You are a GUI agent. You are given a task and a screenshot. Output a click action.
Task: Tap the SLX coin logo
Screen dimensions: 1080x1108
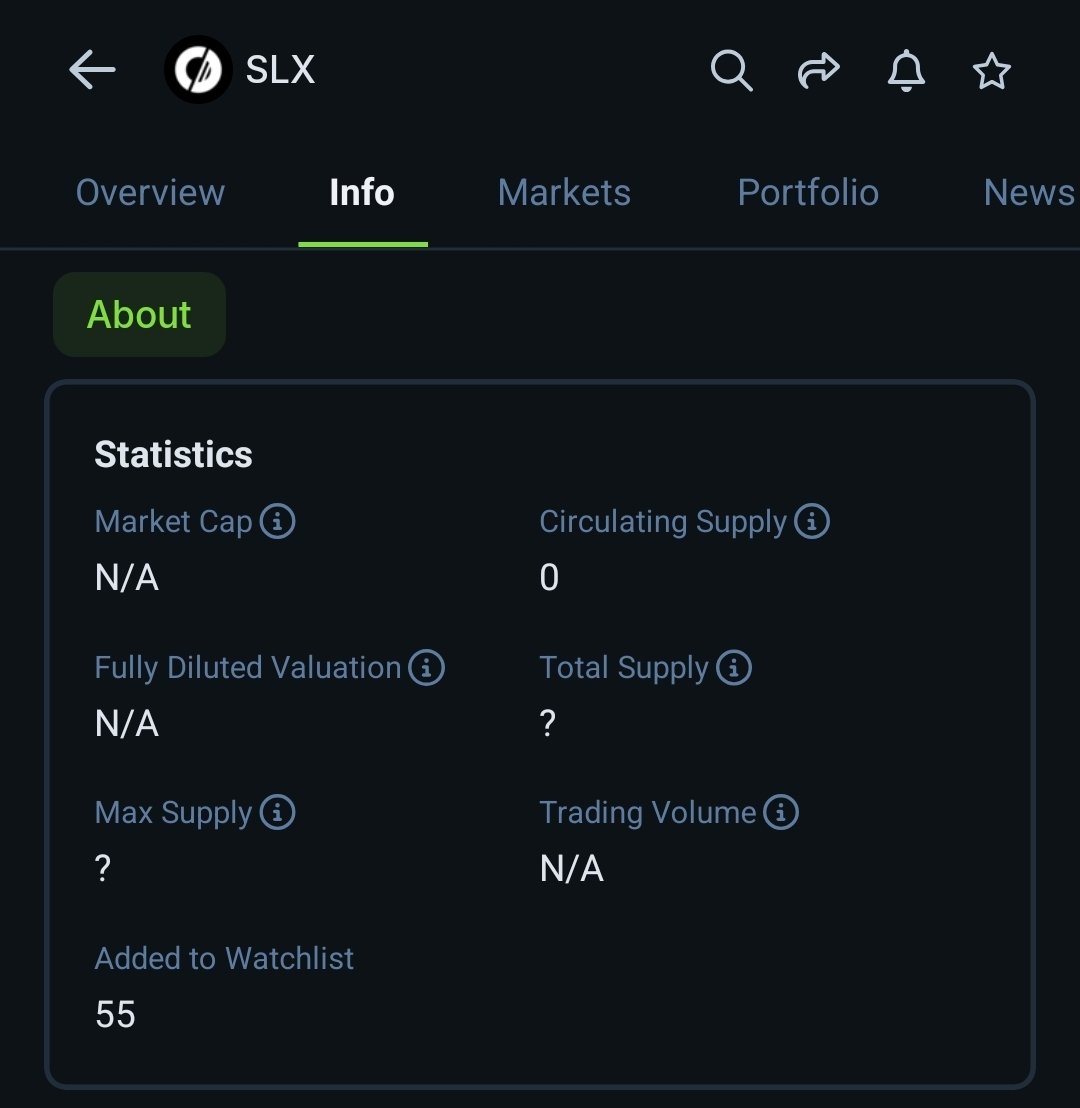[198, 70]
